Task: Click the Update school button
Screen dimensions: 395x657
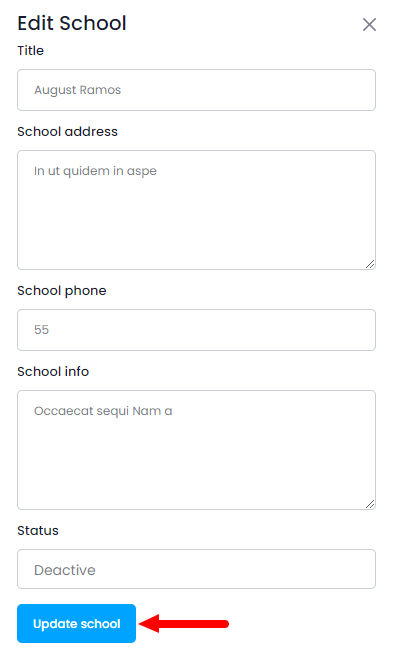Action: click(x=77, y=623)
